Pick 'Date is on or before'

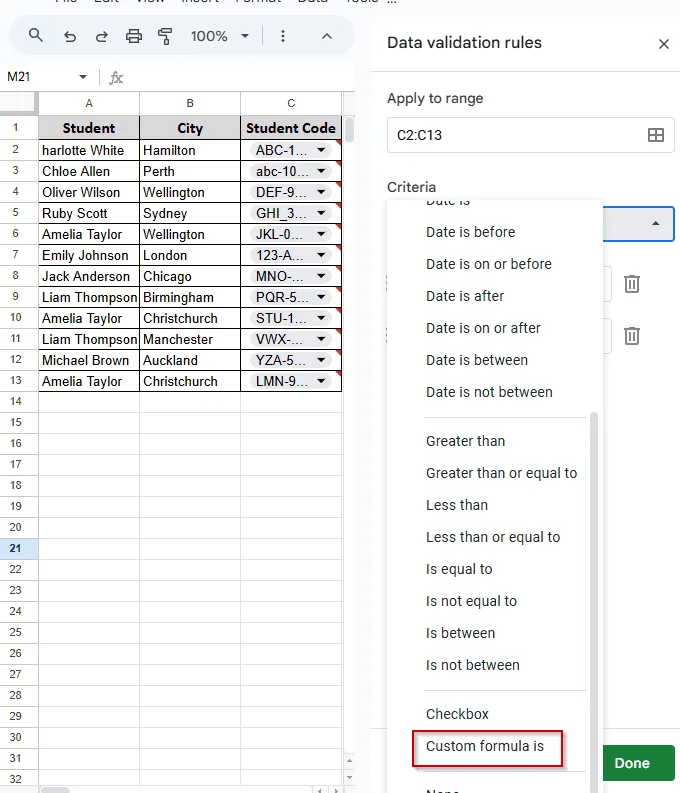(x=488, y=264)
